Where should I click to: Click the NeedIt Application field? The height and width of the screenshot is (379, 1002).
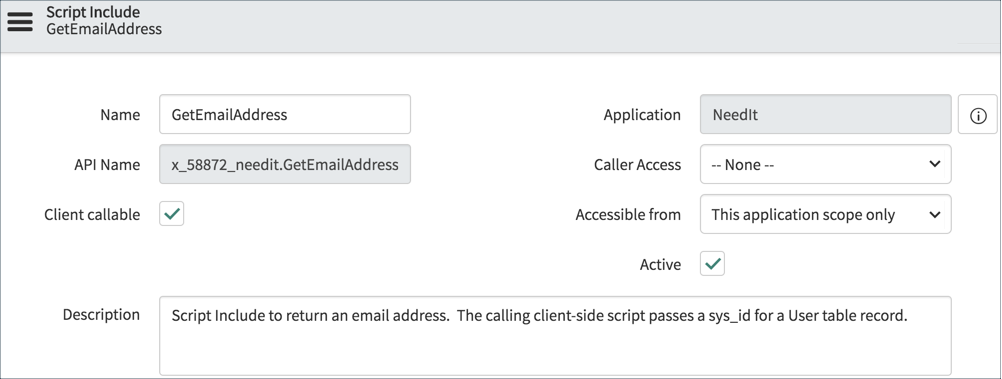(825, 114)
